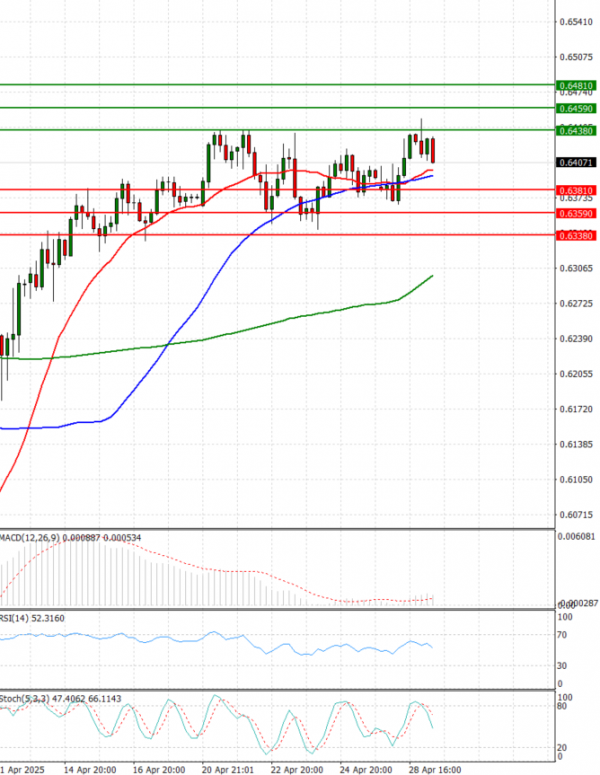Image resolution: width=600 pixels, height=775 pixels.
Task: Click the 0.60715 price axis label
Action: click(575, 515)
